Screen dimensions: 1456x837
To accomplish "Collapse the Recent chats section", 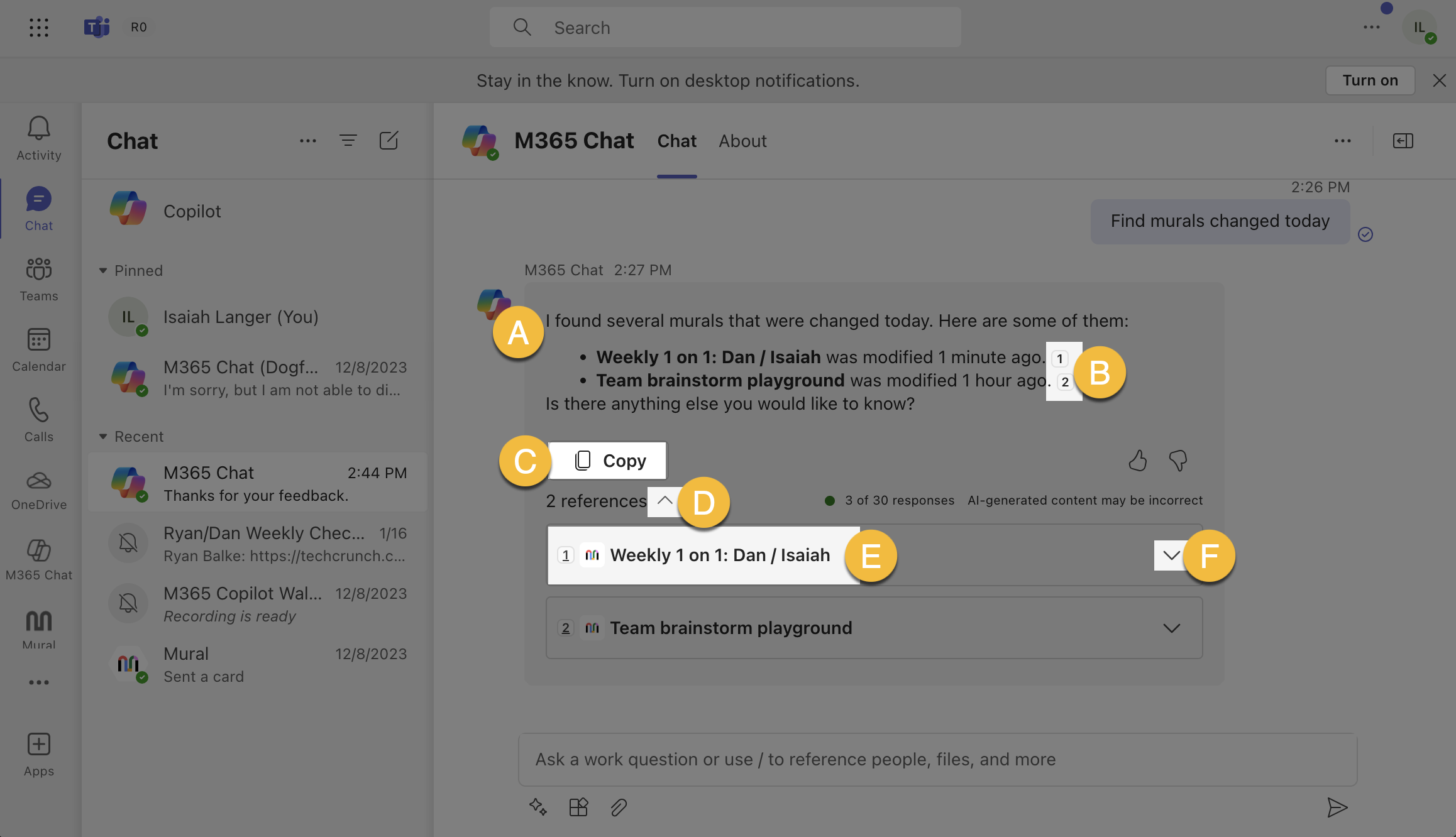I will (103, 437).
